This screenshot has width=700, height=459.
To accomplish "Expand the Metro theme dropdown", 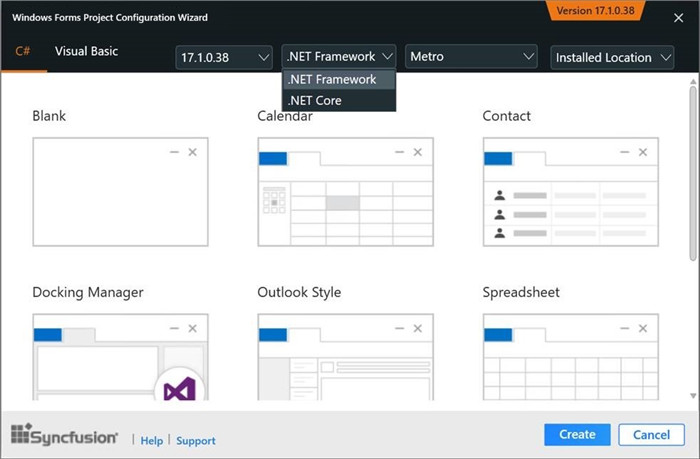I will click(470, 58).
